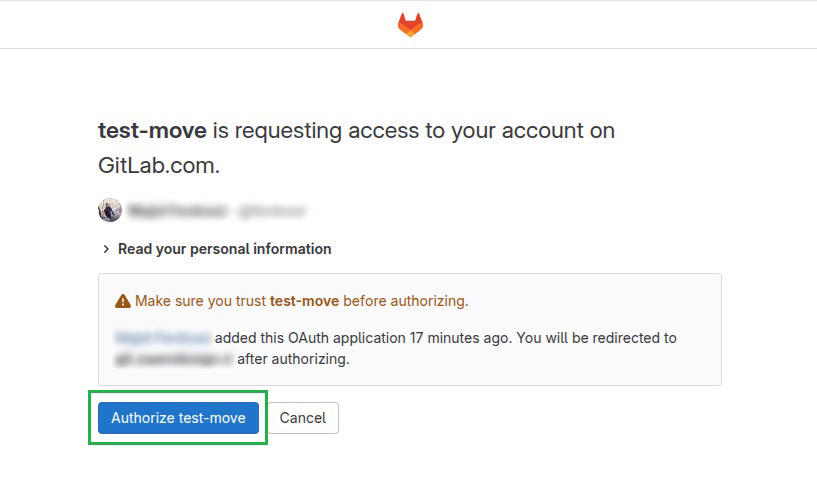Expand the chevron beside Read your personal information
The width and height of the screenshot is (817, 479).
tap(106, 249)
